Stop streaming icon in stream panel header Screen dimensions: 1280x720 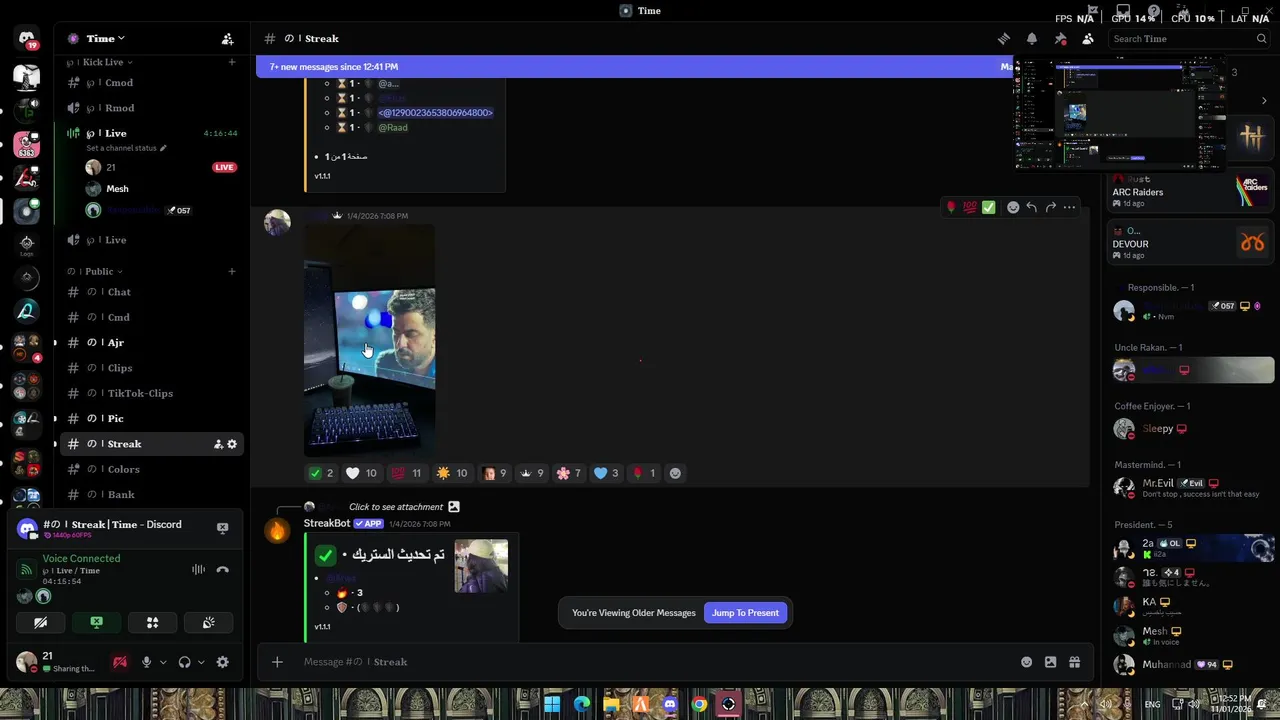click(x=223, y=528)
